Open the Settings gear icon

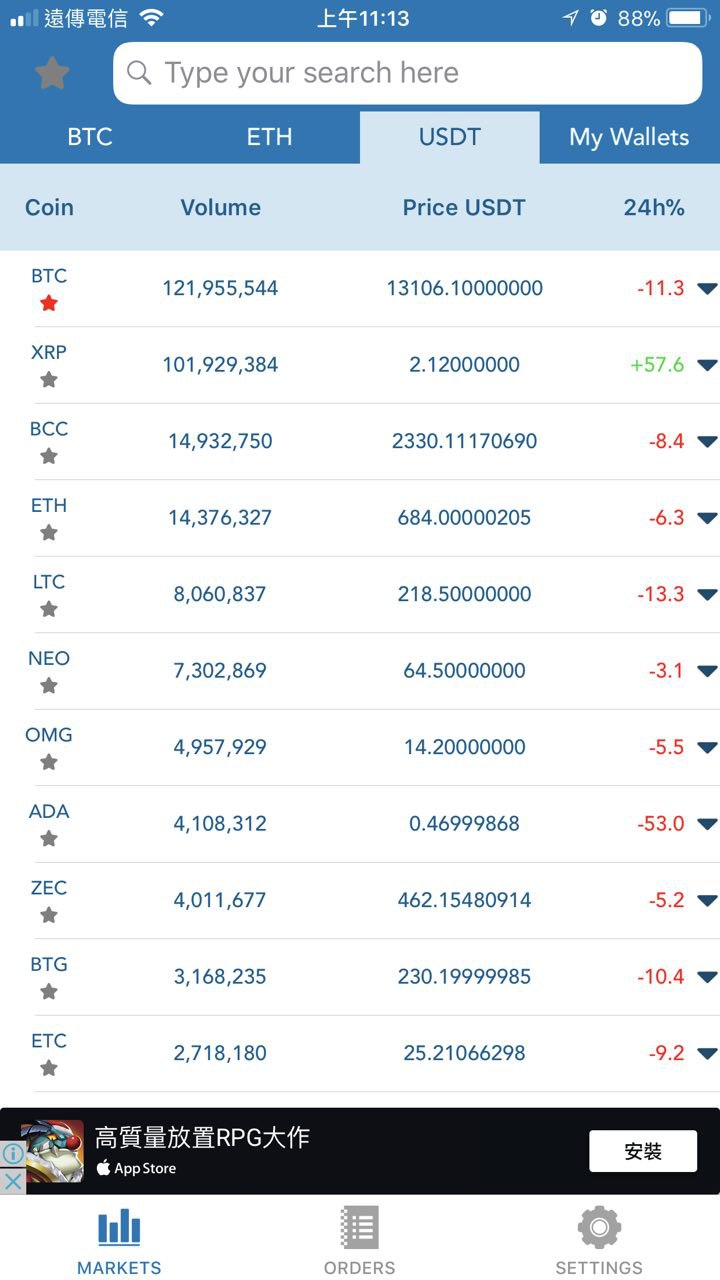pos(599,1227)
